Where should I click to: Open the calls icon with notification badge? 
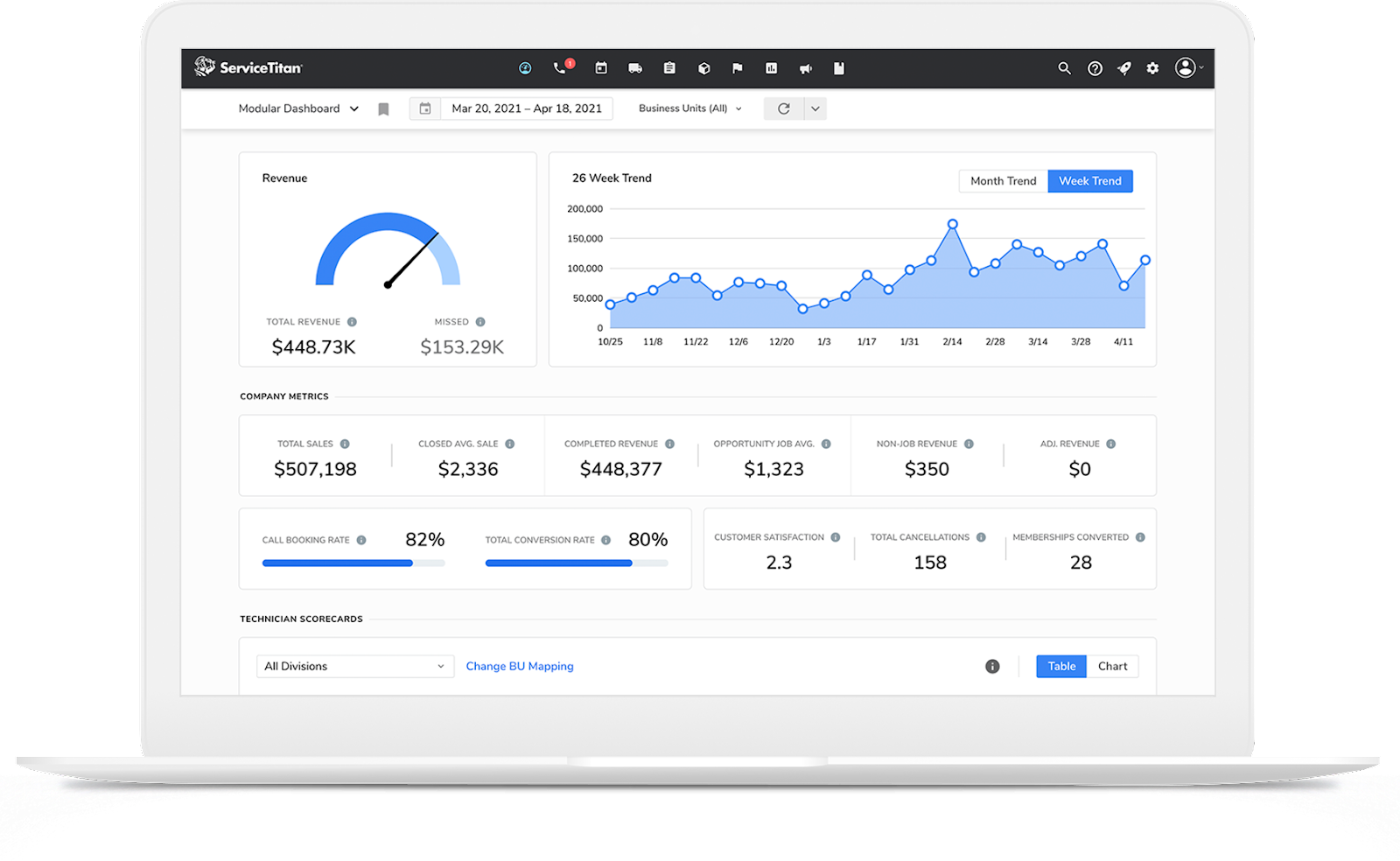click(x=561, y=67)
